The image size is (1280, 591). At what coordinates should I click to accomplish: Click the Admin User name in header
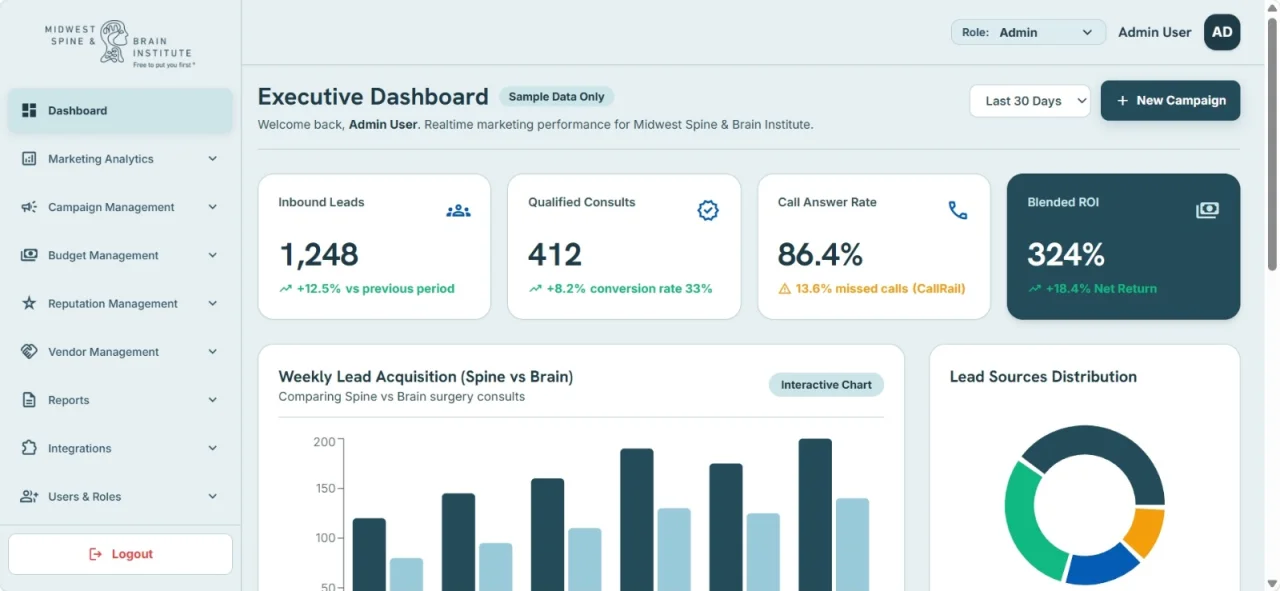pos(1154,32)
